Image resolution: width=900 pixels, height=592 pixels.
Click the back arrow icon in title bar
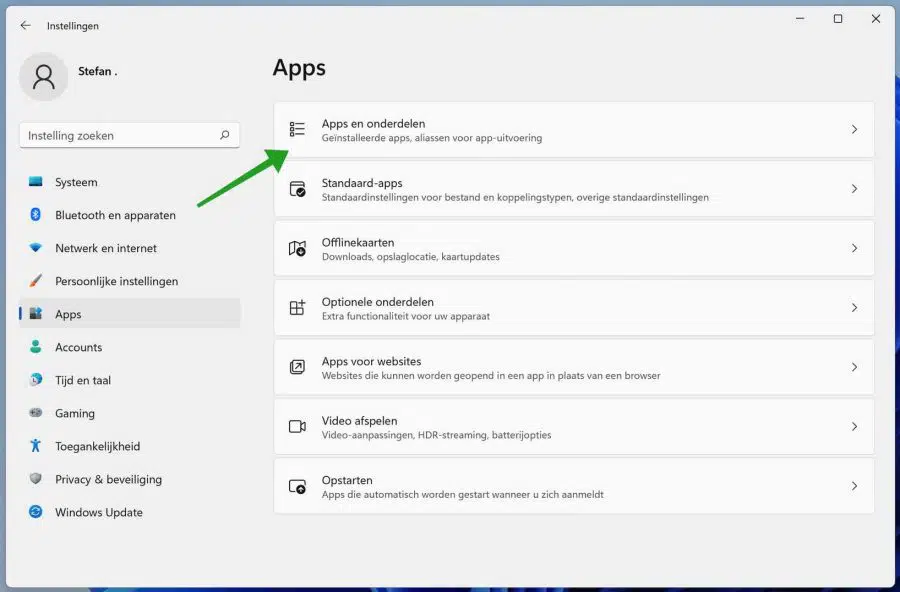(x=25, y=25)
